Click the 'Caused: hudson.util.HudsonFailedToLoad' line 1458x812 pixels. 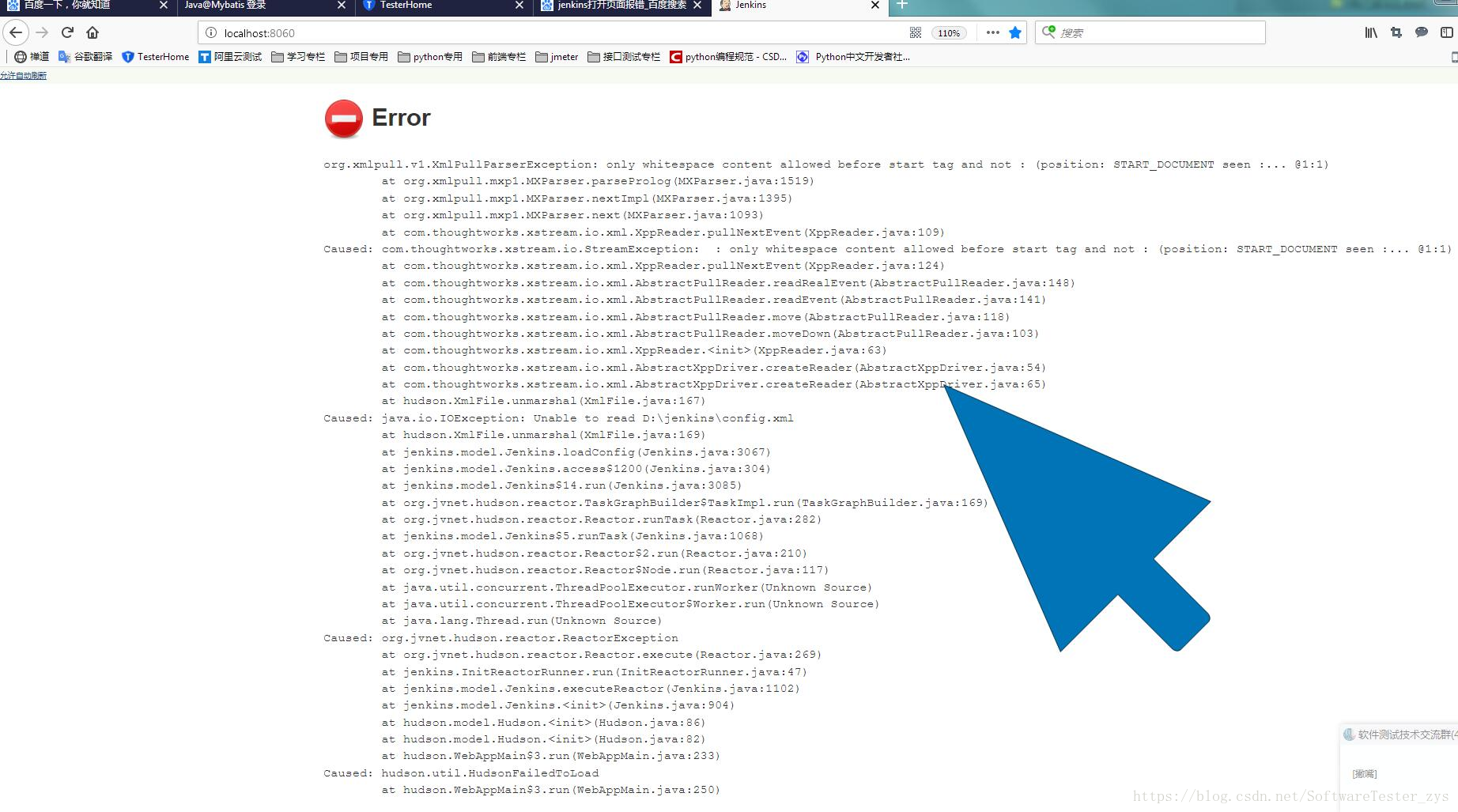(461, 773)
